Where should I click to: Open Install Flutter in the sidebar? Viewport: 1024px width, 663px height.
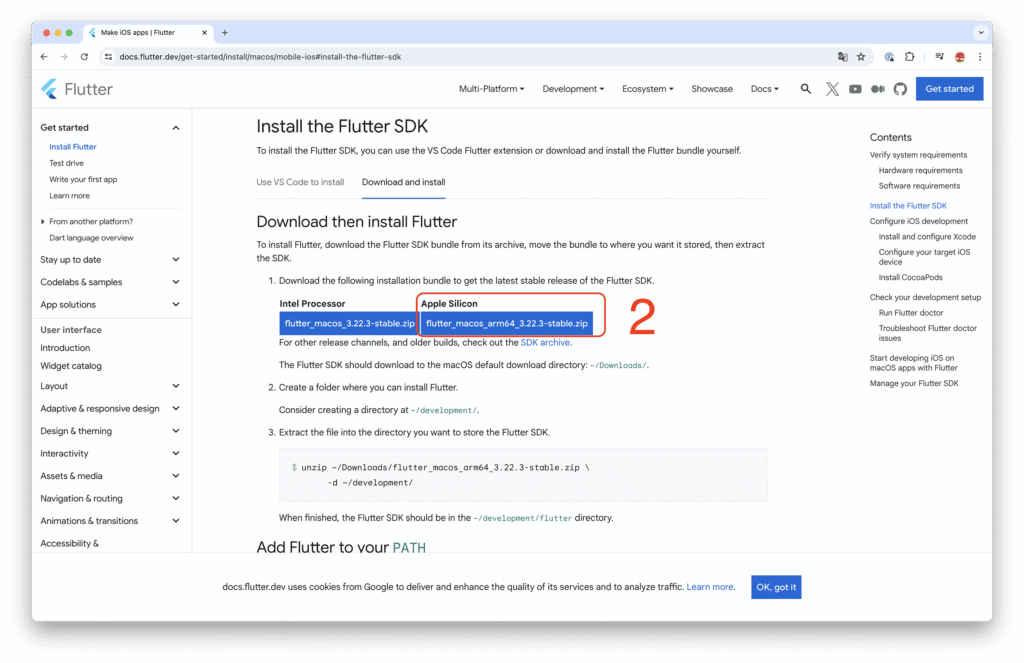[72, 147]
